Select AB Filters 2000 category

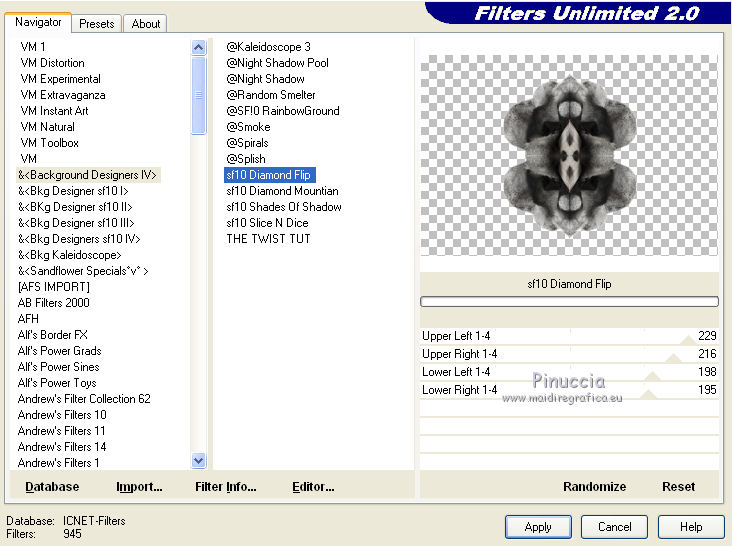[54, 303]
